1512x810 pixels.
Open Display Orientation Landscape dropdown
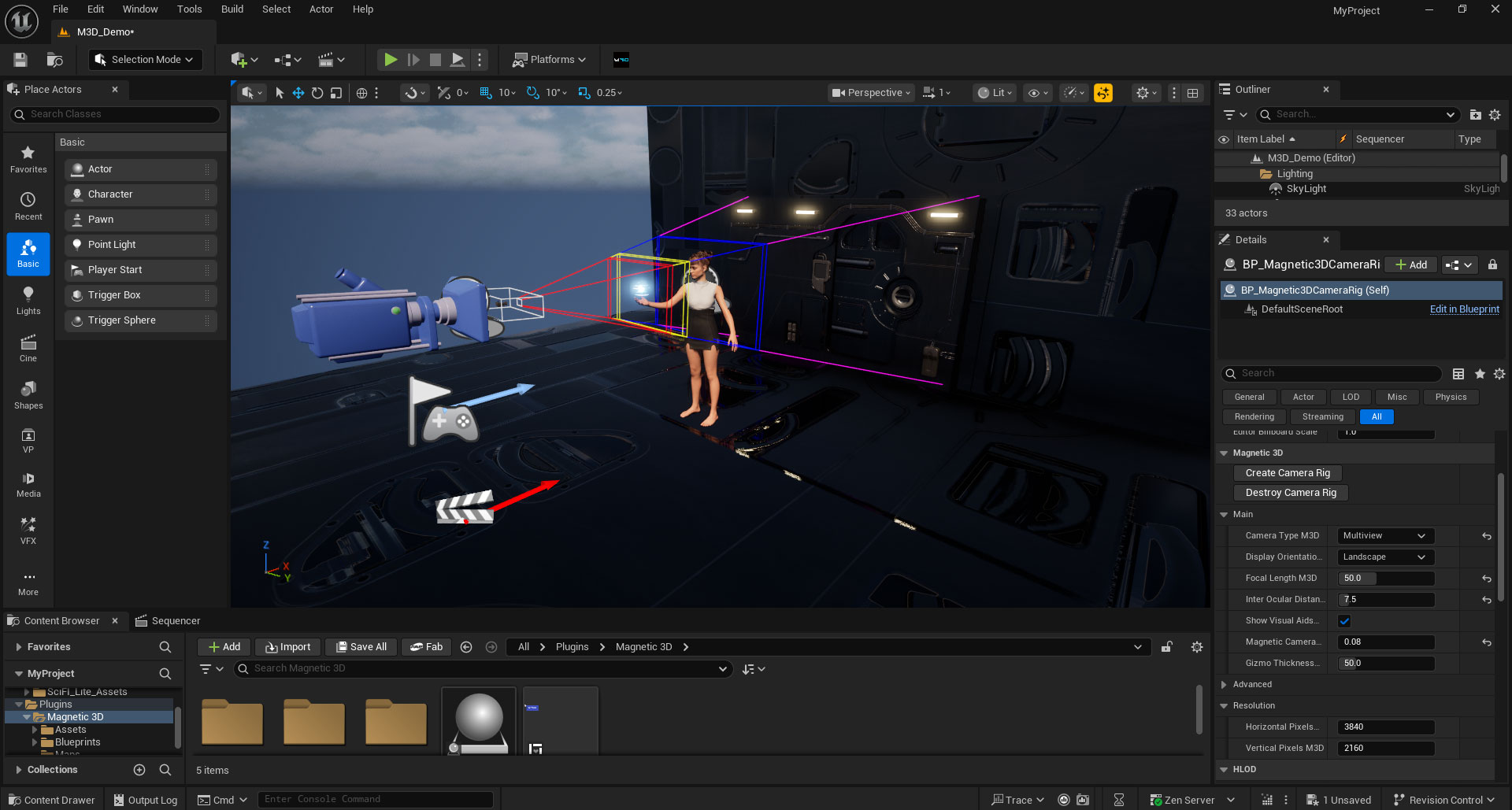tap(1385, 557)
